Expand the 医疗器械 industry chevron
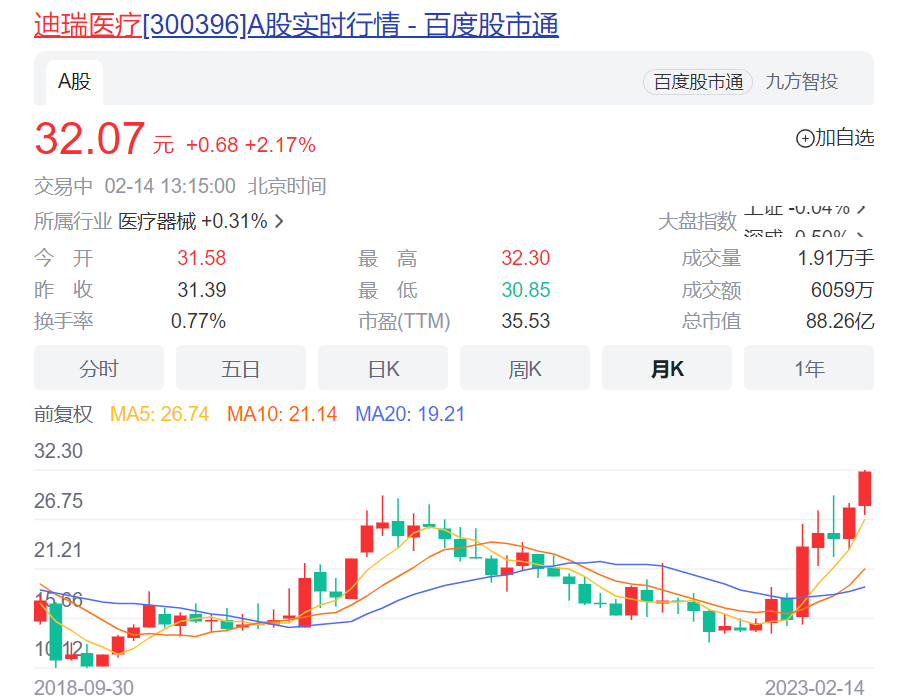The height and width of the screenshot is (699, 914). click(x=279, y=222)
